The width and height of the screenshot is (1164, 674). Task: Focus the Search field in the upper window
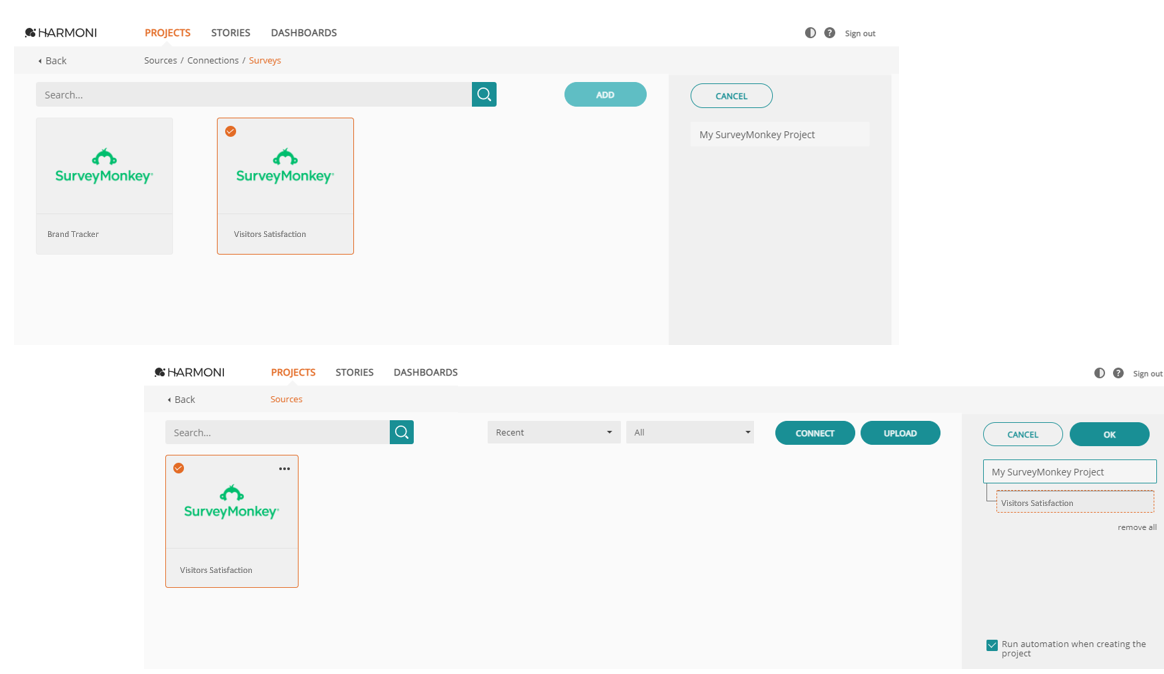pyautogui.click(x=254, y=94)
